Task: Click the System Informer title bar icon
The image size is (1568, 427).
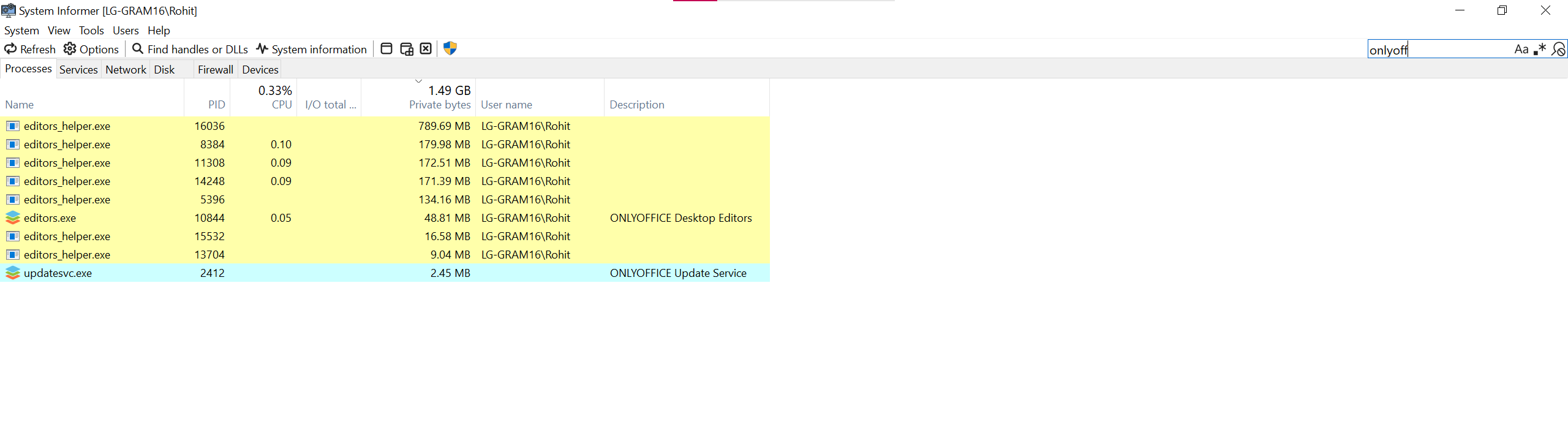Action: (9, 10)
